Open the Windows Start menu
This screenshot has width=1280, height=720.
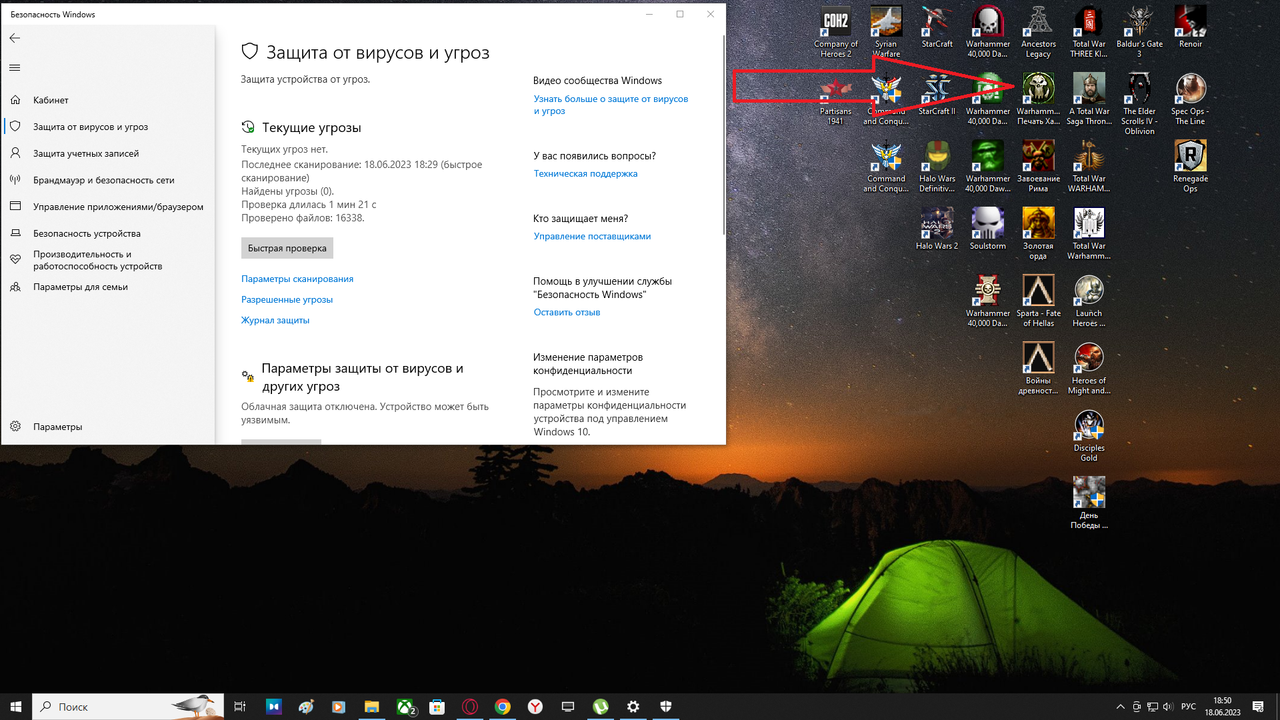pos(16,706)
